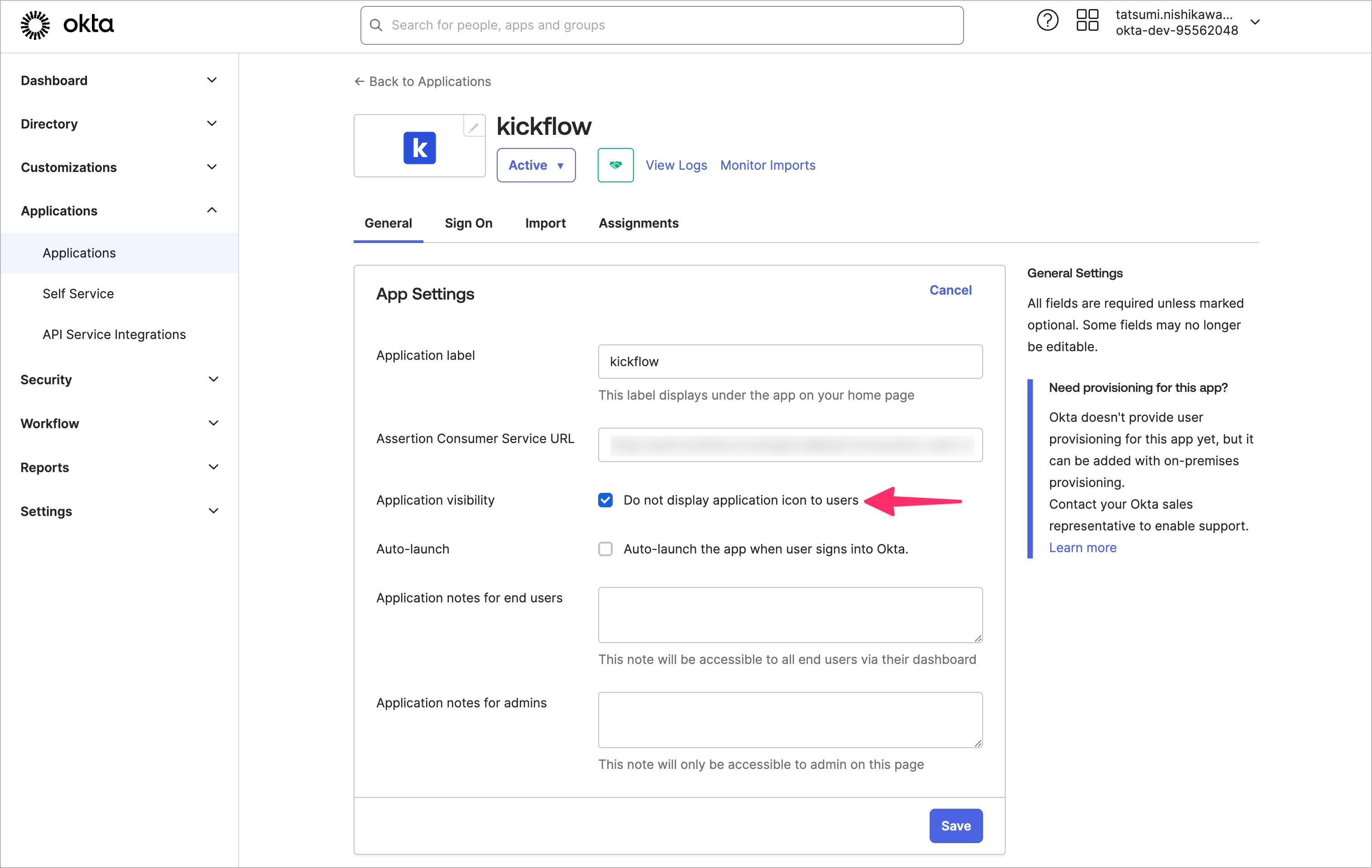Click the edit logo pencil icon
The height and width of the screenshot is (868, 1372).
(474, 126)
